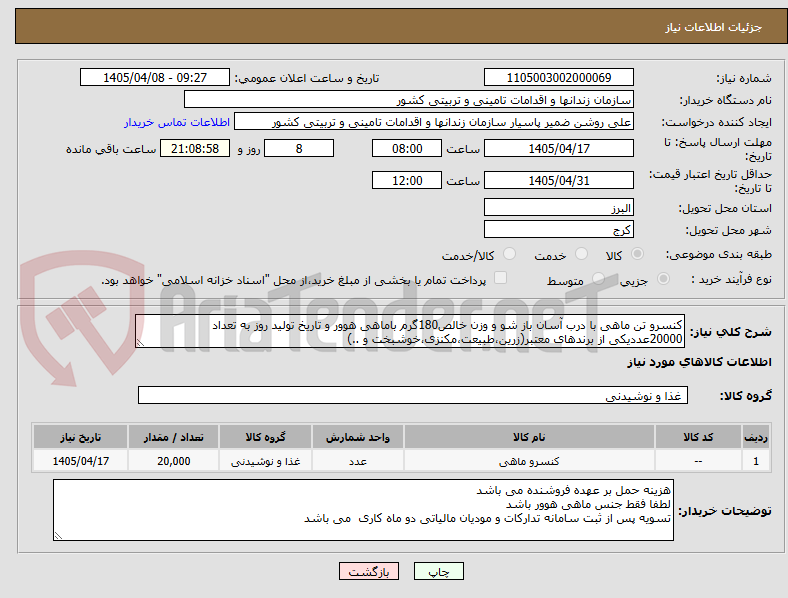Click the delivery province field البرز
Image resolution: width=788 pixels, height=598 pixels.
(558, 207)
